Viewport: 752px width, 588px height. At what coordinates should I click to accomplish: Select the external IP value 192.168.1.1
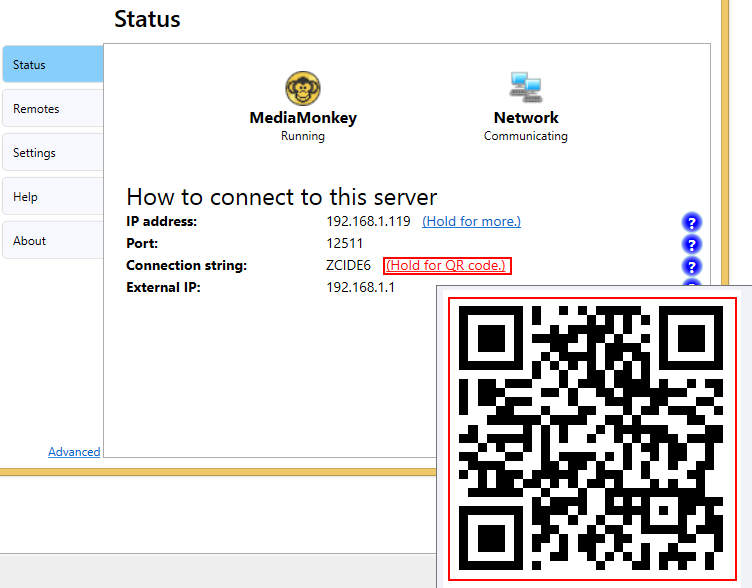(x=360, y=287)
